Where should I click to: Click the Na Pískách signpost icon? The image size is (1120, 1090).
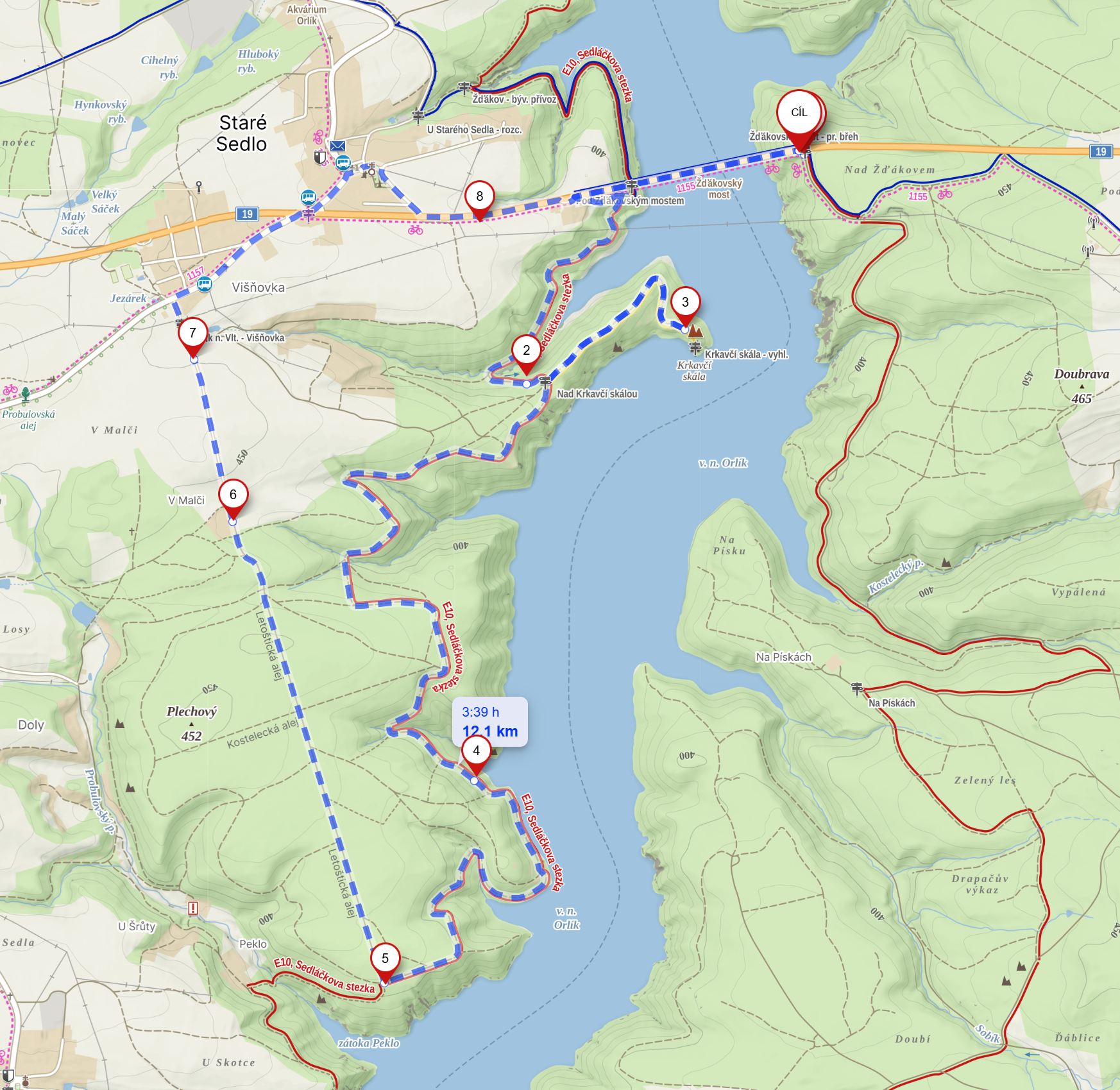(x=857, y=689)
